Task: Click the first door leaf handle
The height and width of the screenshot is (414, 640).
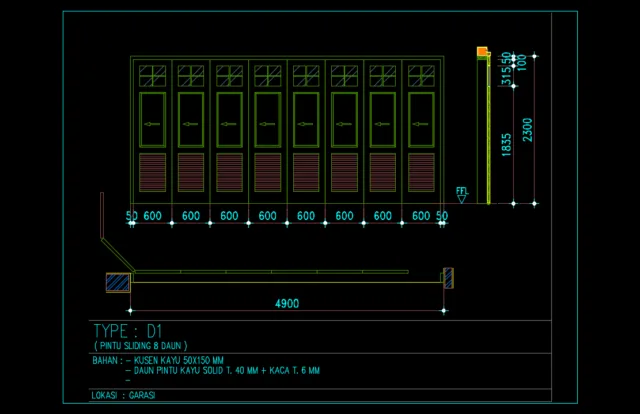Action: pyautogui.click(x=152, y=124)
